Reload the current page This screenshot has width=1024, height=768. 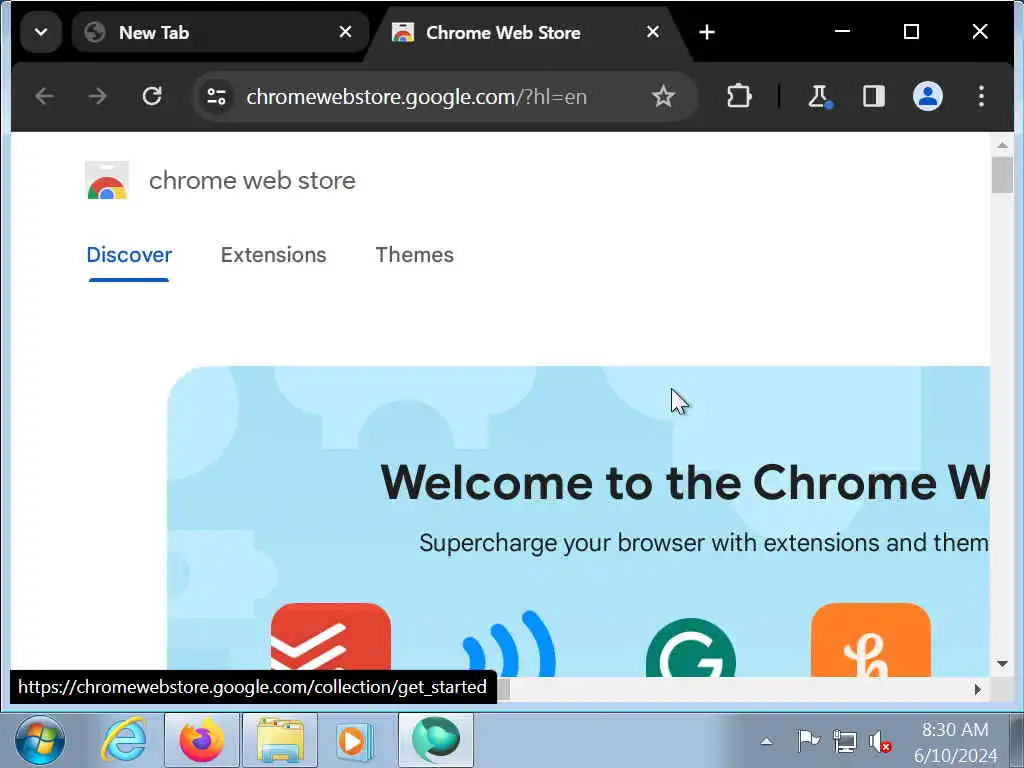(152, 97)
